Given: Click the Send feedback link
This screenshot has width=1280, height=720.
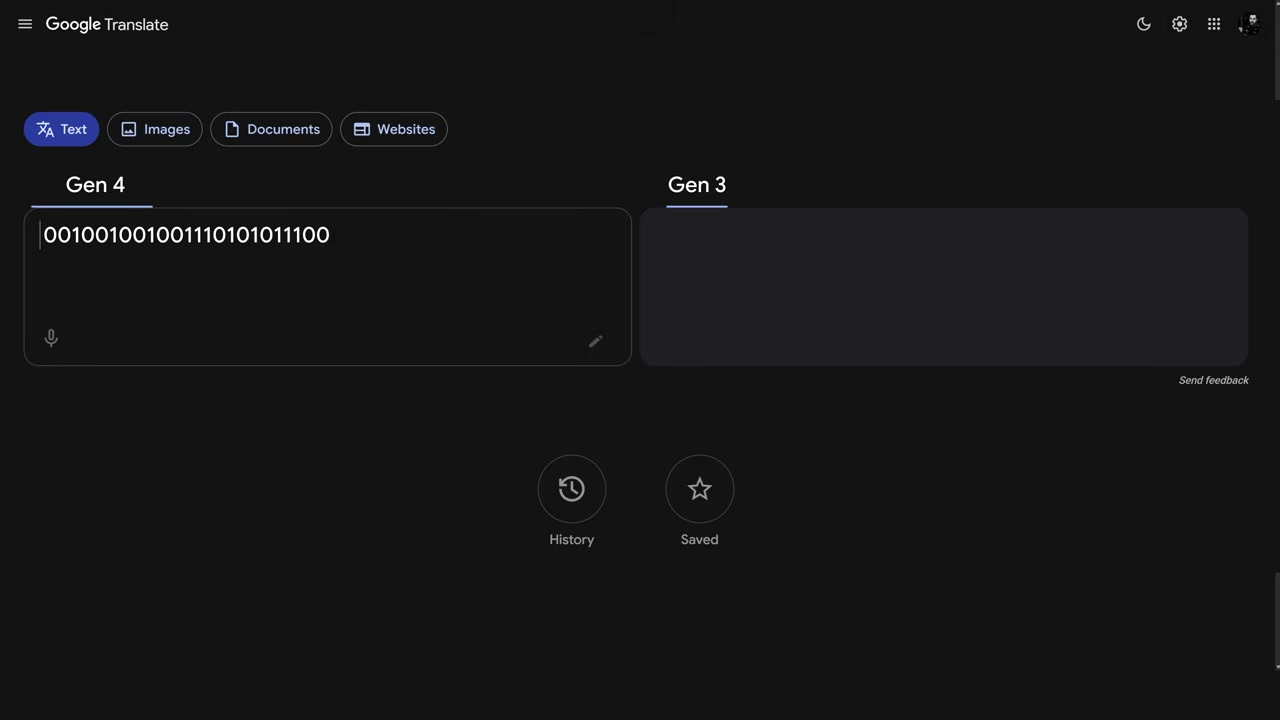Looking at the screenshot, I should (x=1213, y=380).
